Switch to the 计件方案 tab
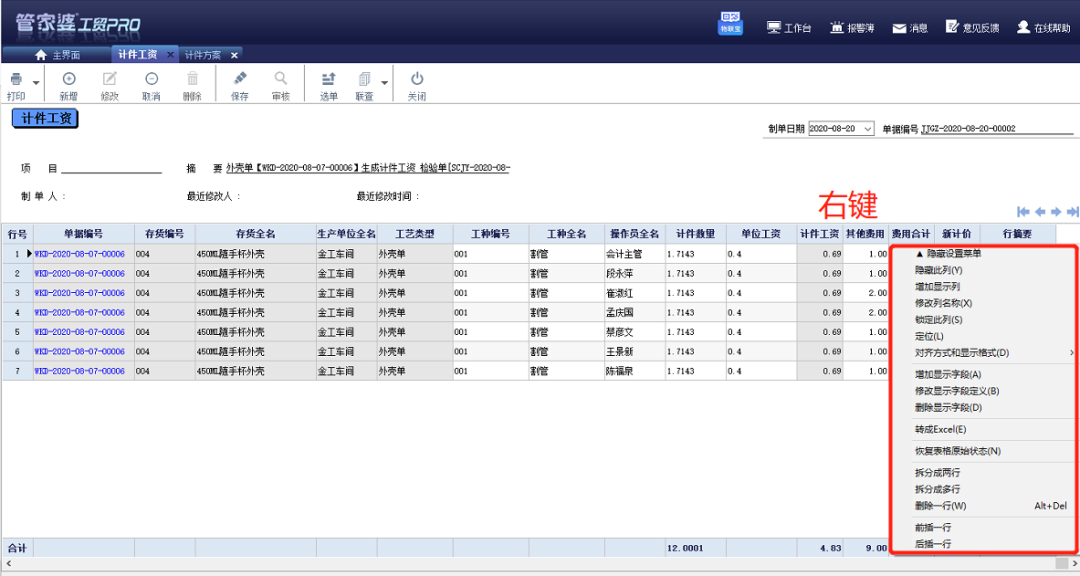This screenshot has width=1080, height=576. pos(203,54)
